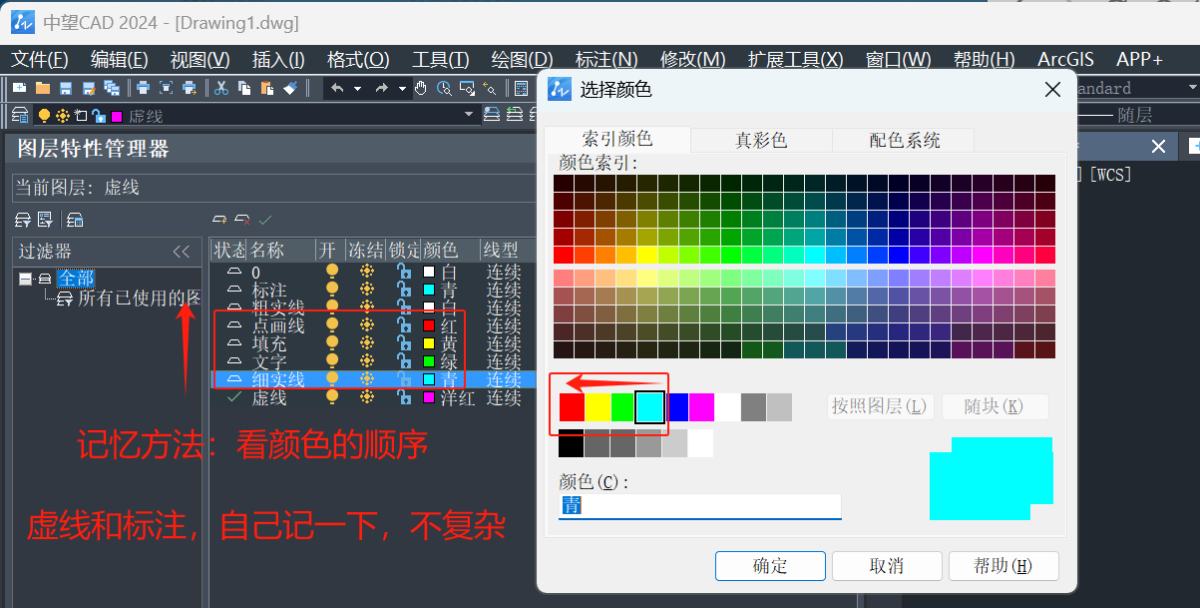Screen dimensions: 1200x608
Task: Collapse the 过滤器 panel with double chevron
Action: [181, 252]
